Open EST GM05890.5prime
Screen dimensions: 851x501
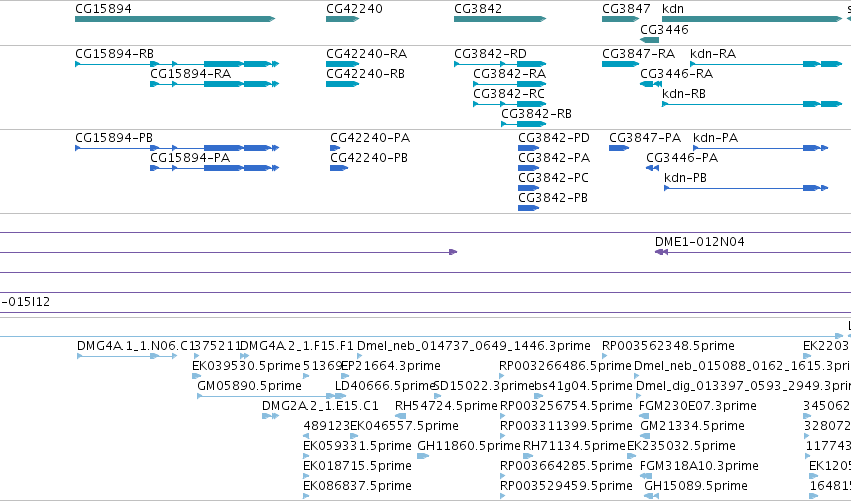(249, 386)
